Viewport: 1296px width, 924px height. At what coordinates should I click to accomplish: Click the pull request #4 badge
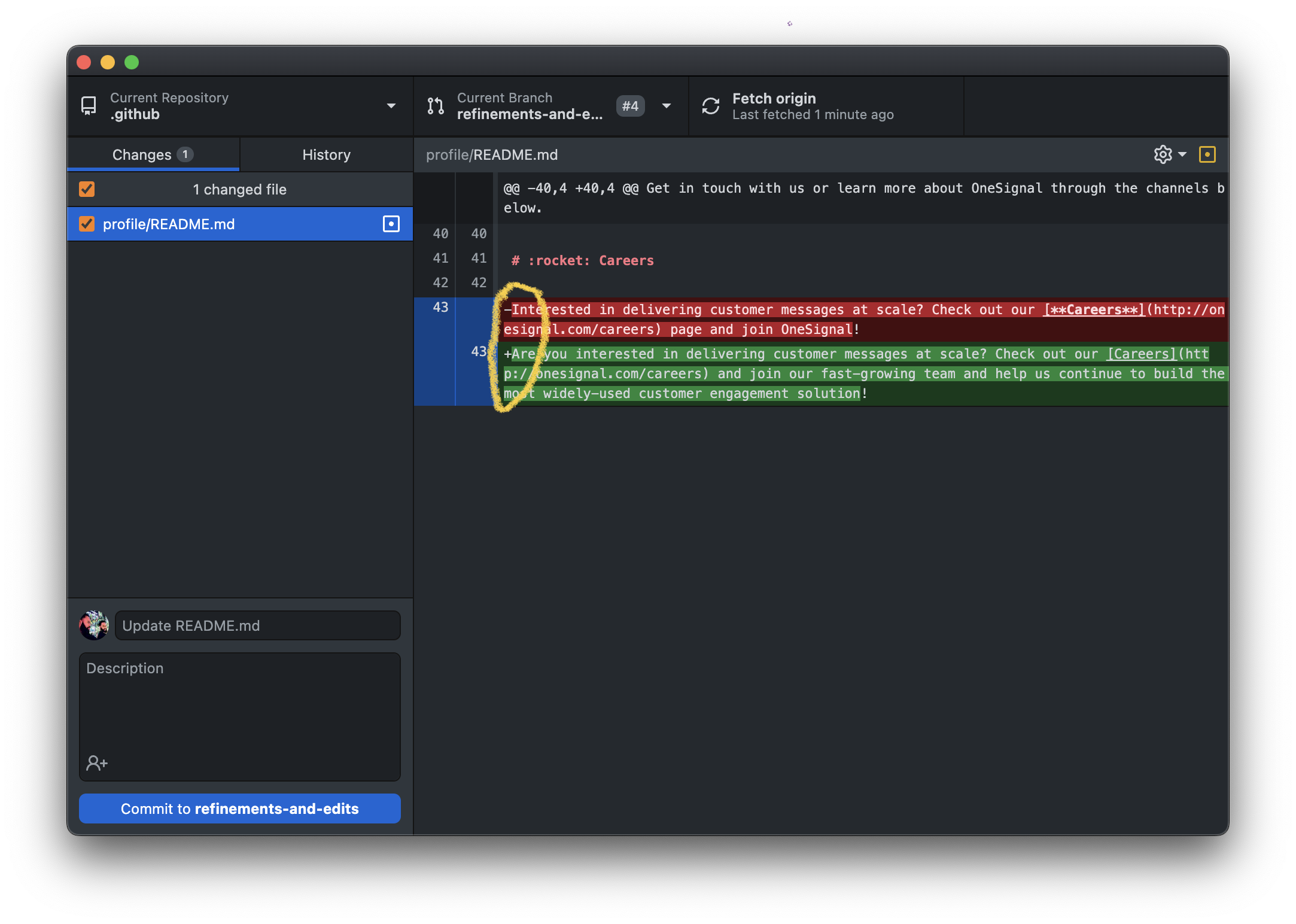click(630, 106)
